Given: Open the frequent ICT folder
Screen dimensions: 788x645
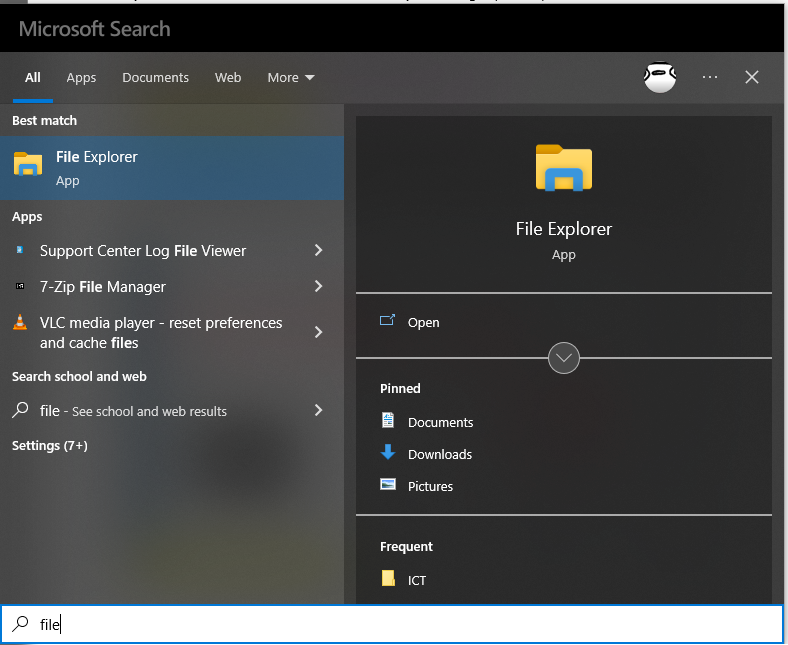Looking at the screenshot, I should 417,580.
